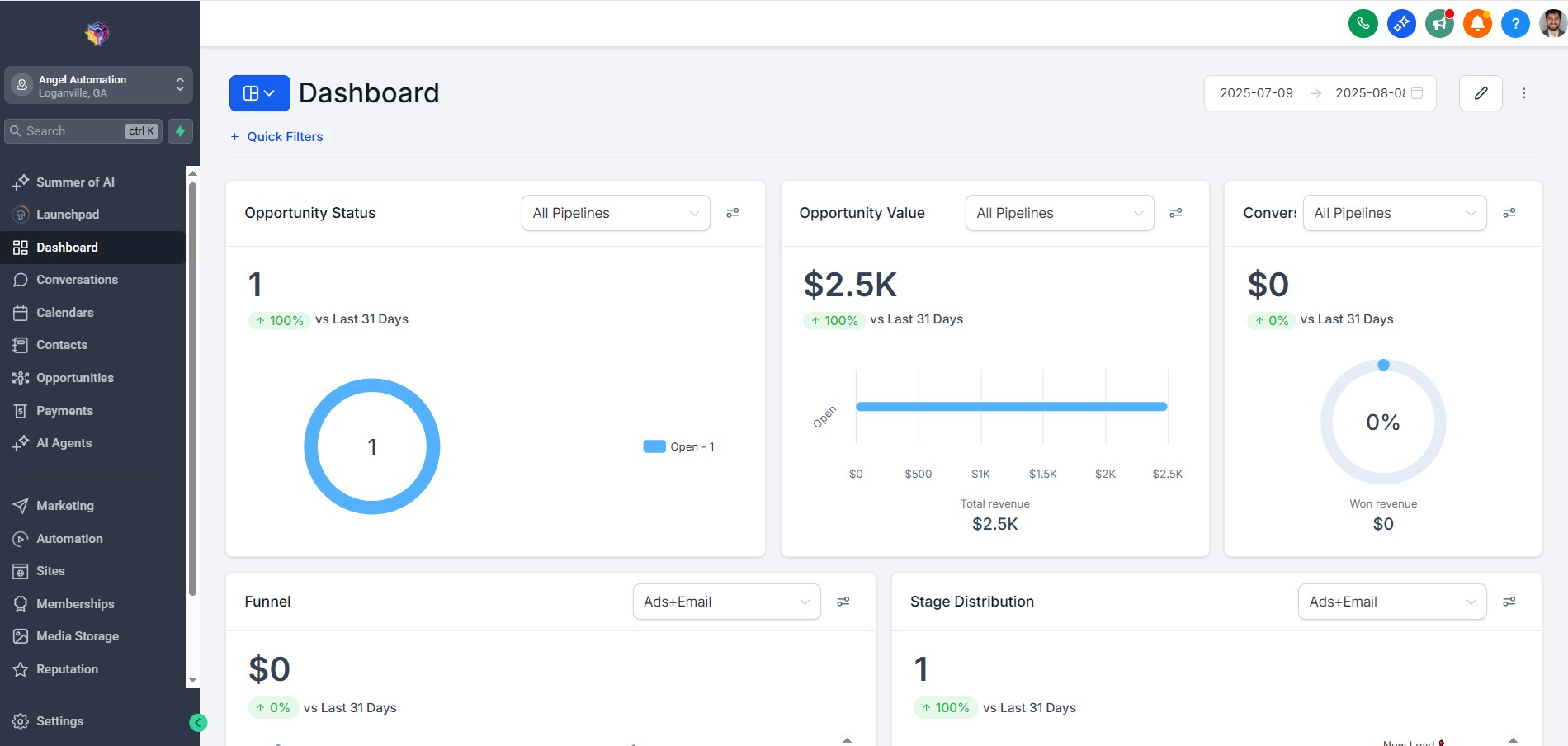Select AI Agents in the sidebar
The width and height of the screenshot is (1568, 746).
tap(64, 443)
